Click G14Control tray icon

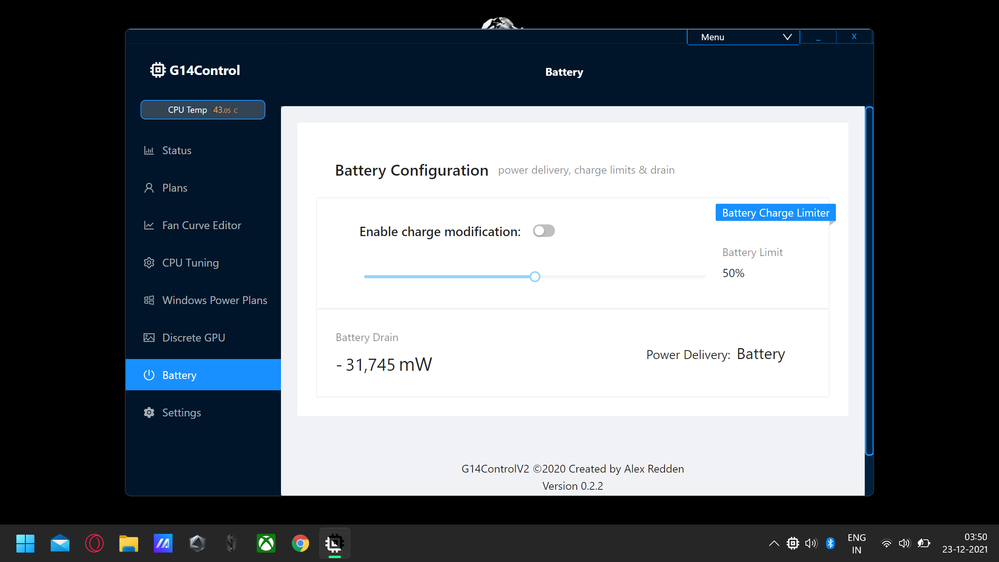click(x=793, y=544)
